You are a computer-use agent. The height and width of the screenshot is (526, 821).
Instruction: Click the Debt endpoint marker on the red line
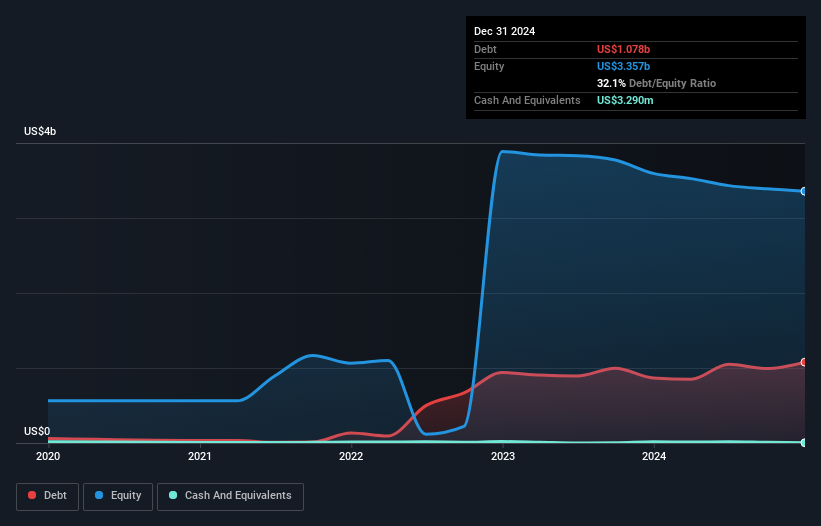pyautogui.click(x=804, y=362)
